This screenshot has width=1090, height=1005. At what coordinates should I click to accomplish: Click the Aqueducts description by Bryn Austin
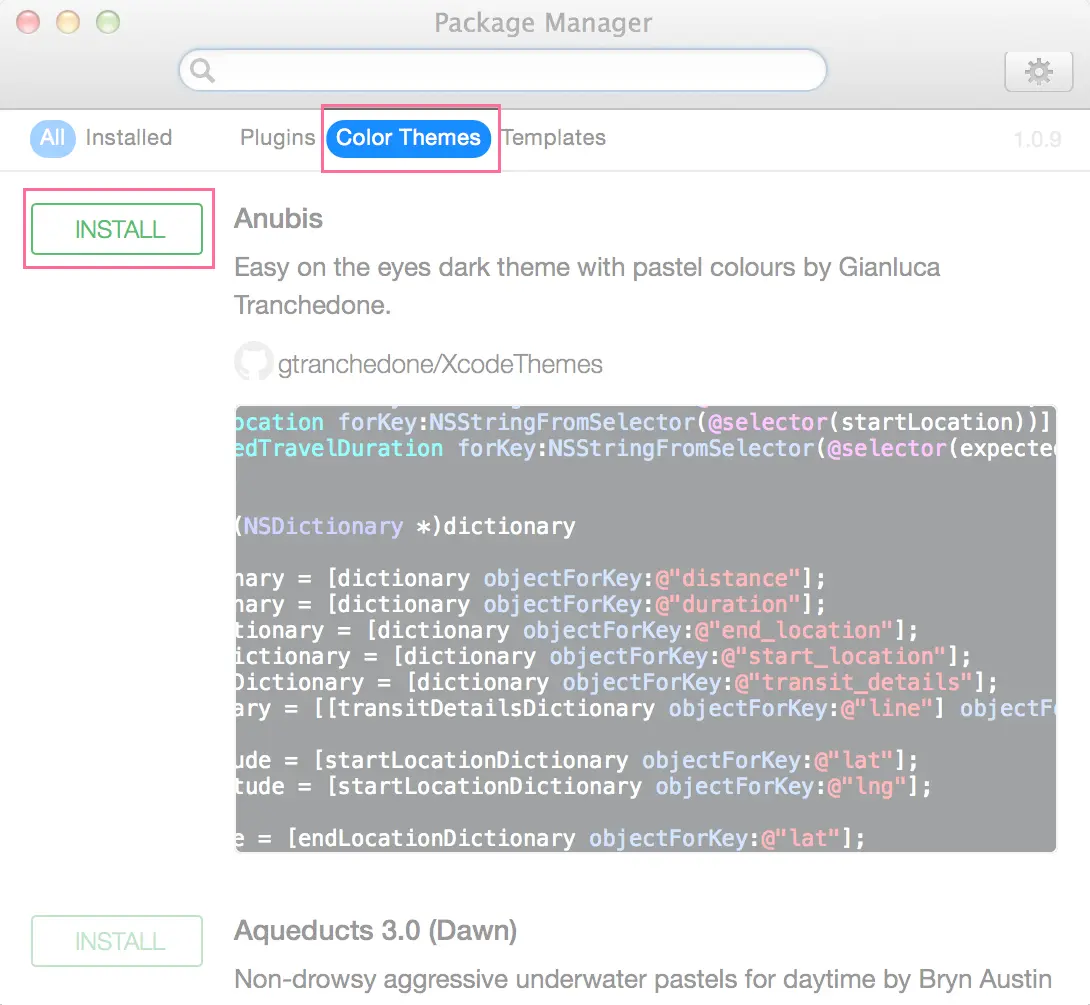643,979
